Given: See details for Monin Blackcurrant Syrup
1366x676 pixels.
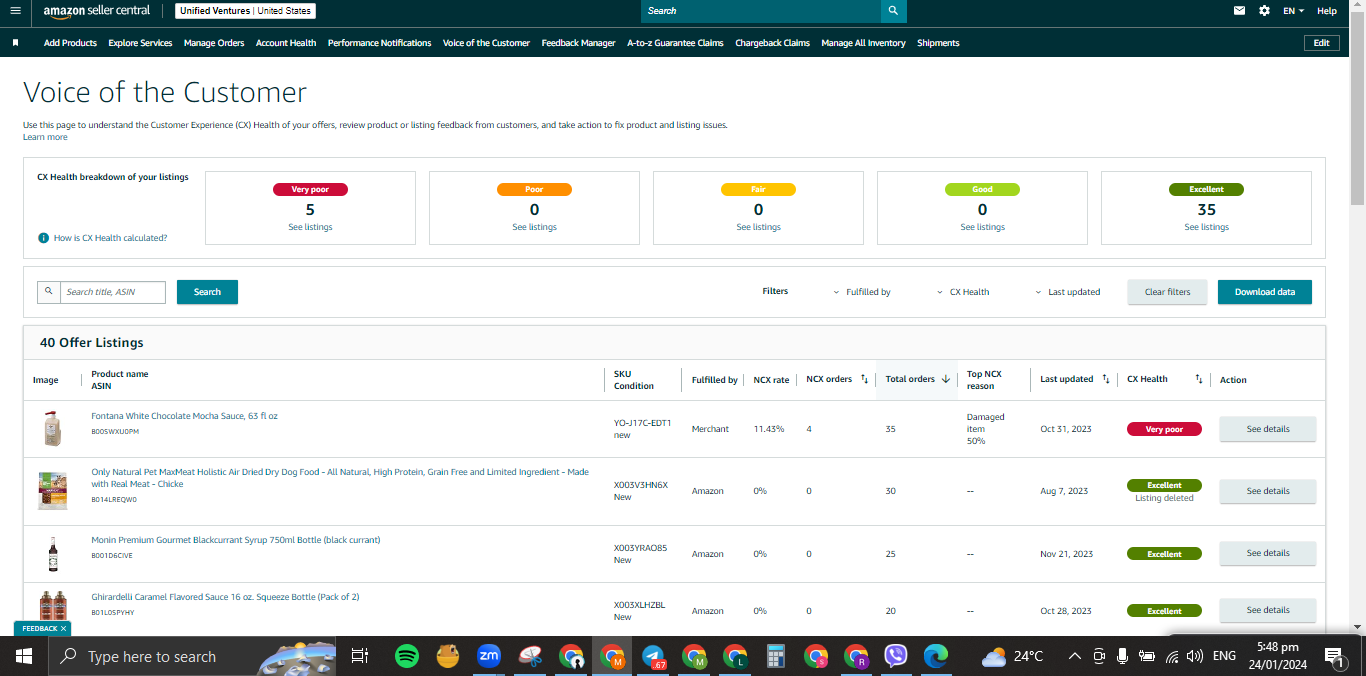Looking at the screenshot, I should (1267, 553).
